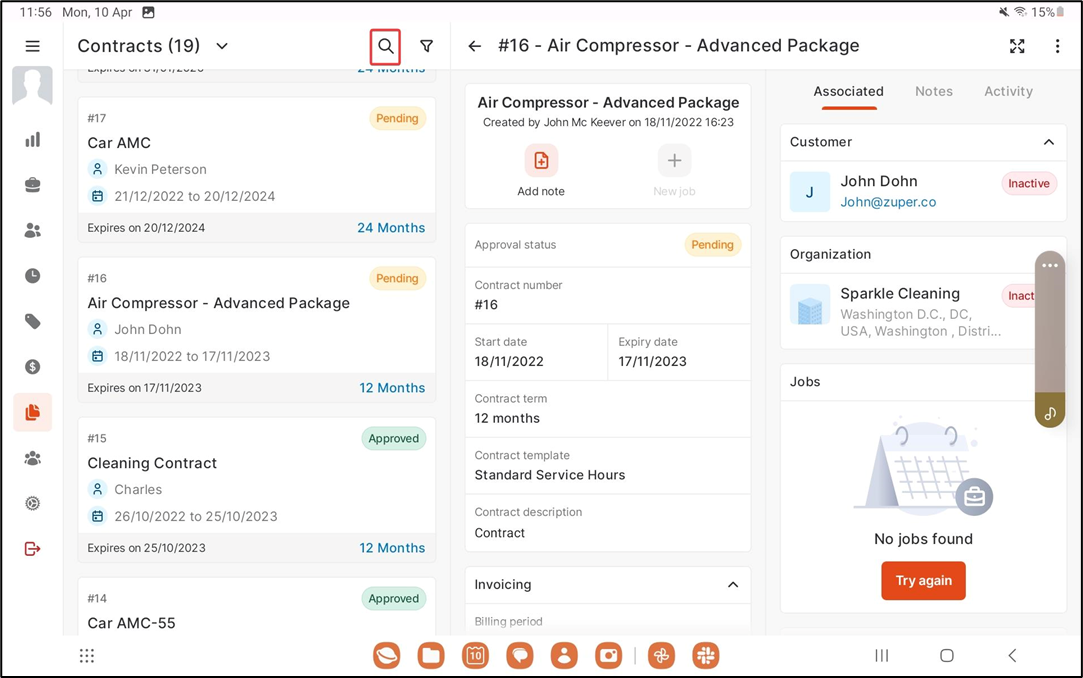Open the contracts search icon
This screenshot has width=1083, height=678.
pyautogui.click(x=385, y=46)
